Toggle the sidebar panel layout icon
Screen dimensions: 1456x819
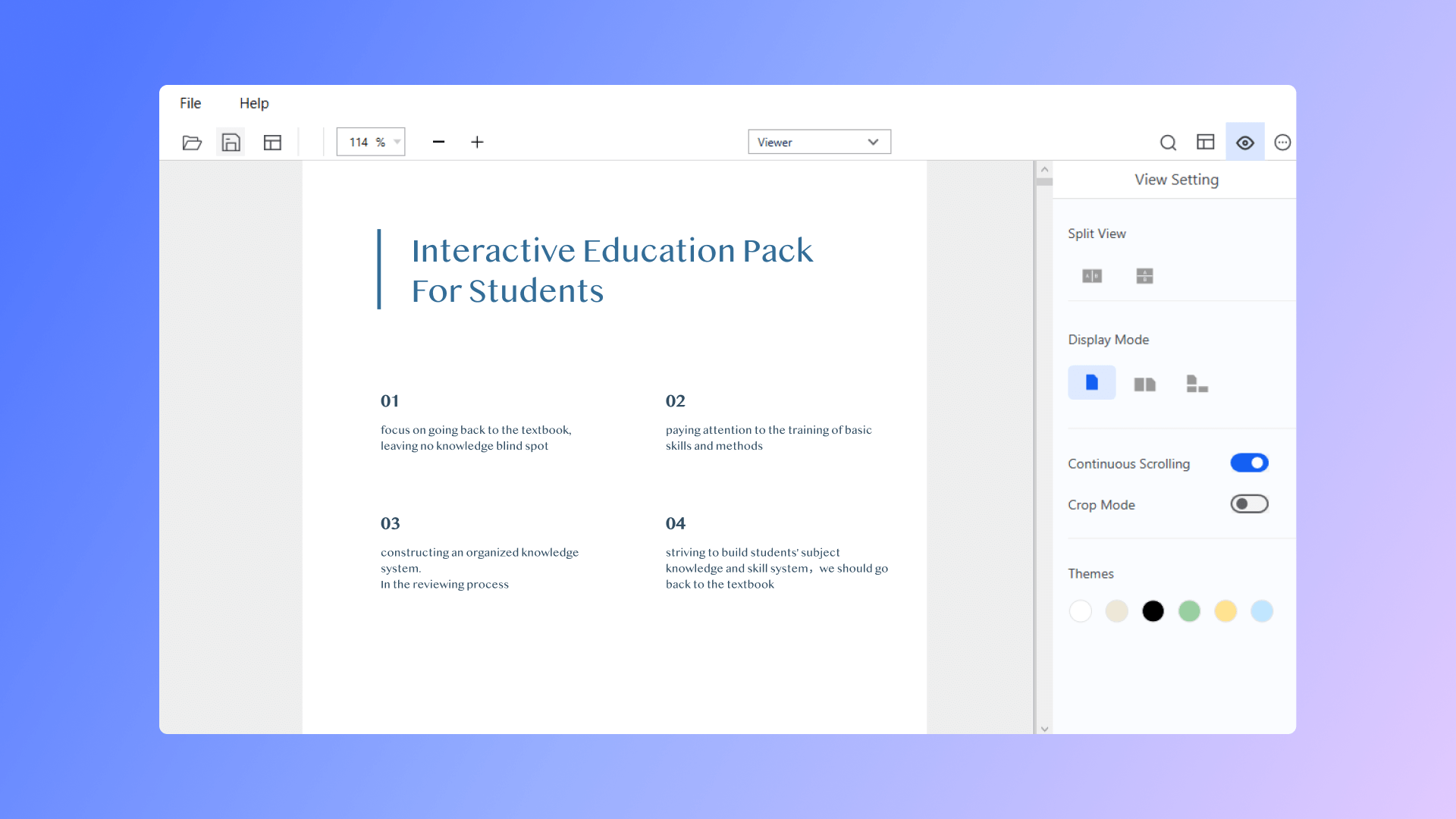click(271, 142)
